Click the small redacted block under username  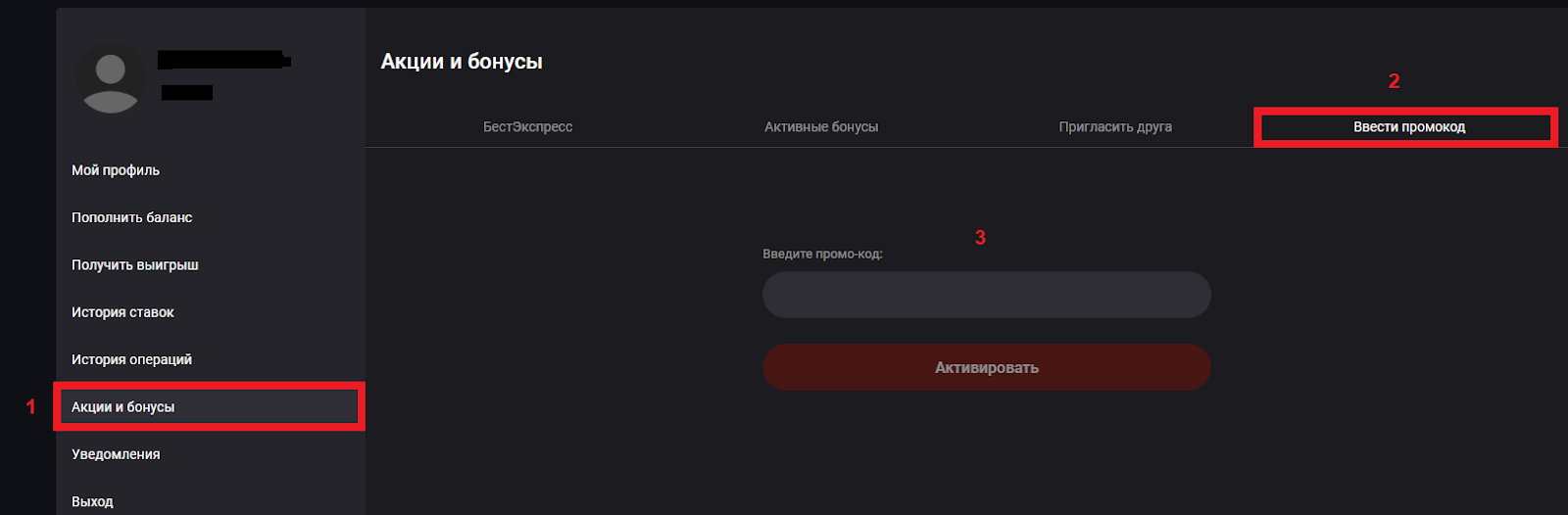[187, 93]
